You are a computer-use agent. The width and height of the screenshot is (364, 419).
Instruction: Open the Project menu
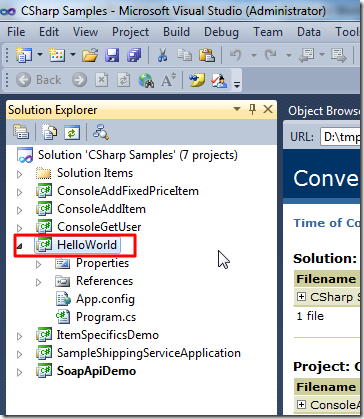[130, 32]
